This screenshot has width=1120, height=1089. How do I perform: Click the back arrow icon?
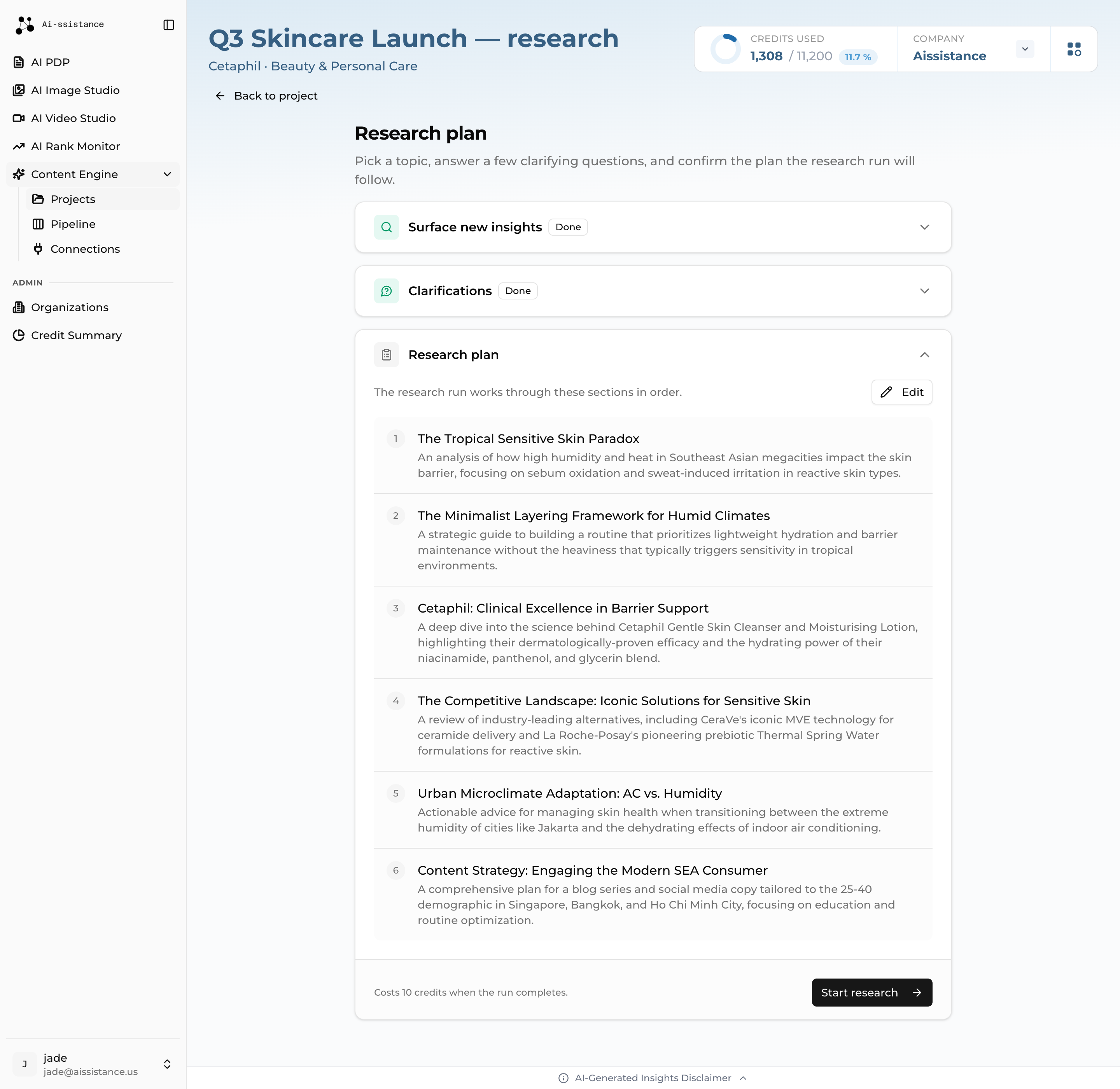tap(220, 96)
